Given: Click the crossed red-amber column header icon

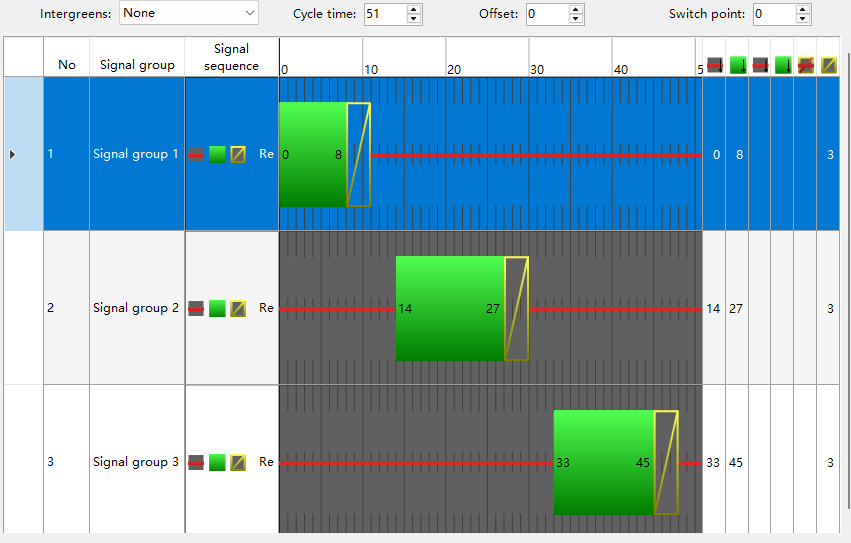Looking at the screenshot, I should (x=806, y=65).
